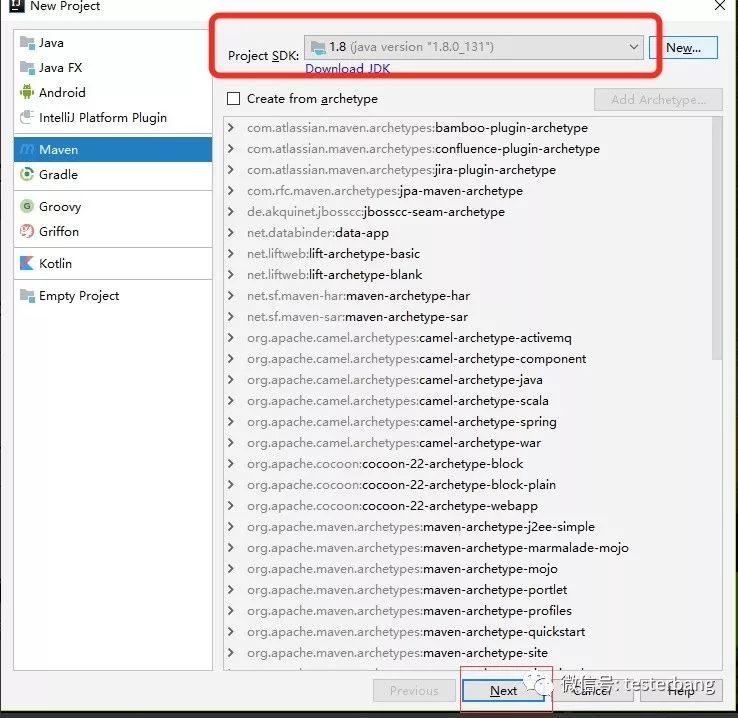Click the IntelliJ logo in title bar
Image resolution: width=738 pixels, height=718 pixels.
[16, 6]
